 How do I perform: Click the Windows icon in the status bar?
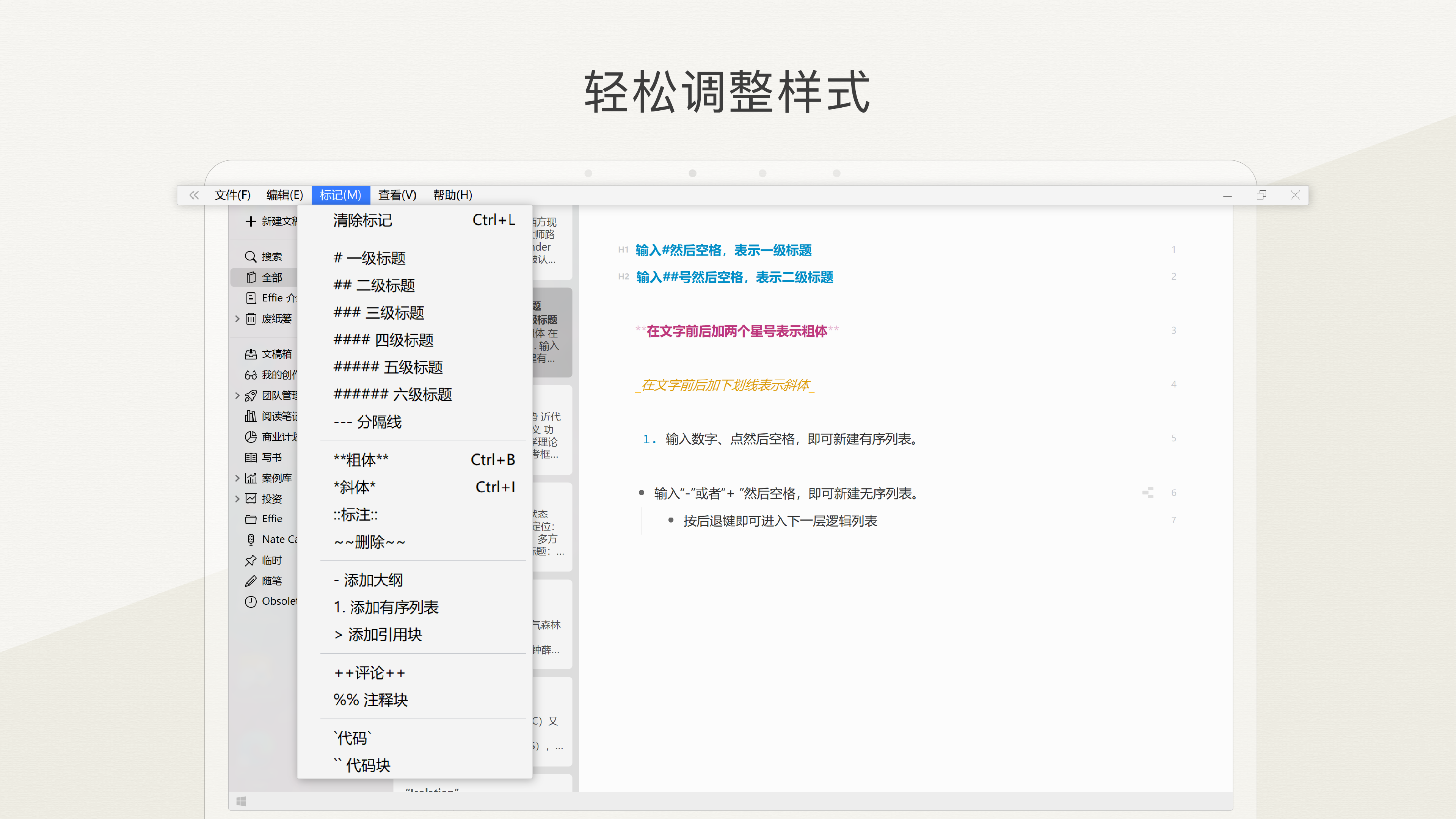(x=242, y=801)
